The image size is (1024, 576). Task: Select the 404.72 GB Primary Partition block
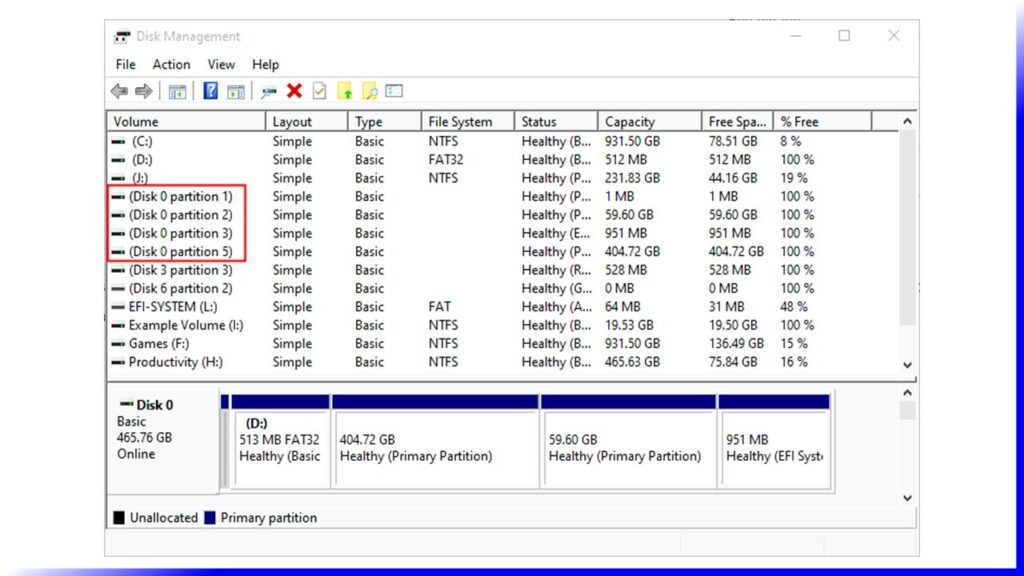pyautogui.click(x=435, y=448)
